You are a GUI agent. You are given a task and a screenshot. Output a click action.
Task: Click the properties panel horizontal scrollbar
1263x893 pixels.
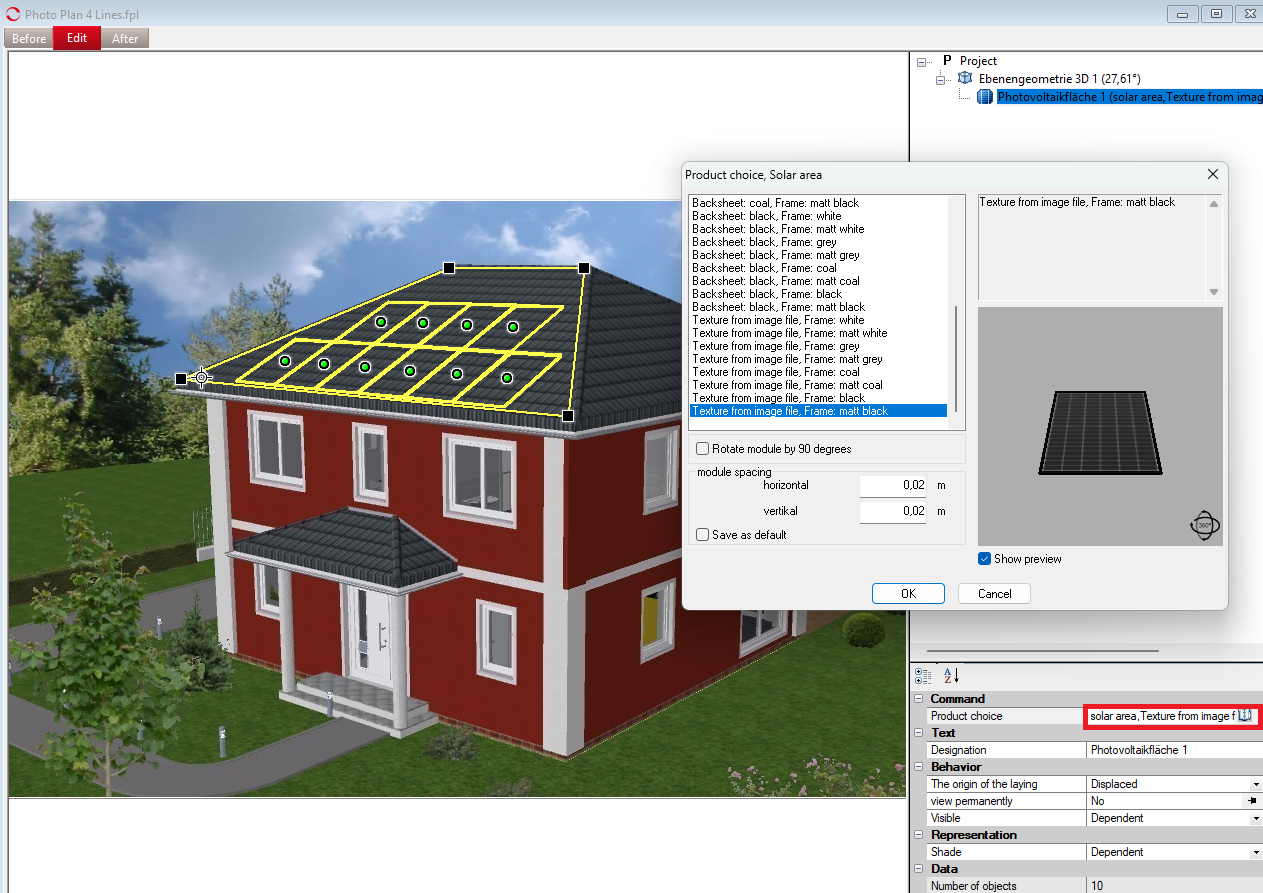coord(1042,651)
